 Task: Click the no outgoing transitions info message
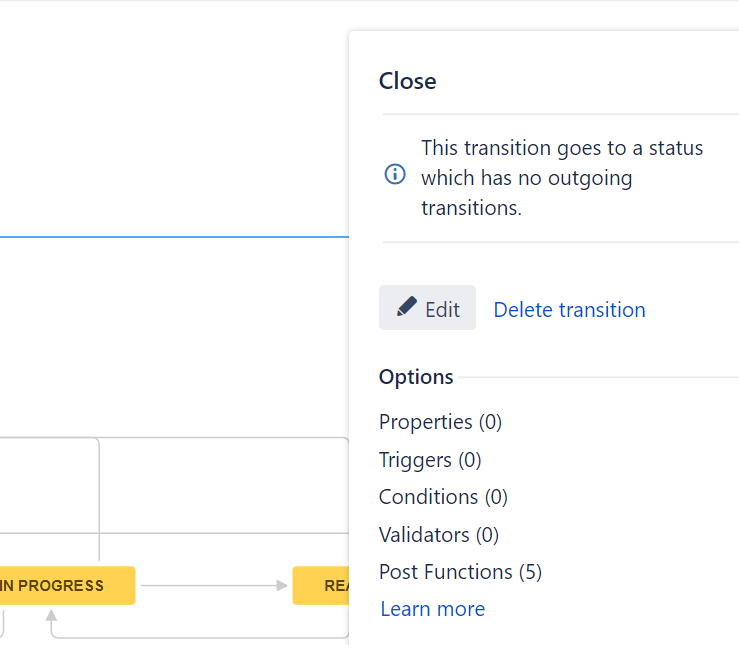[x=561, y=178]
